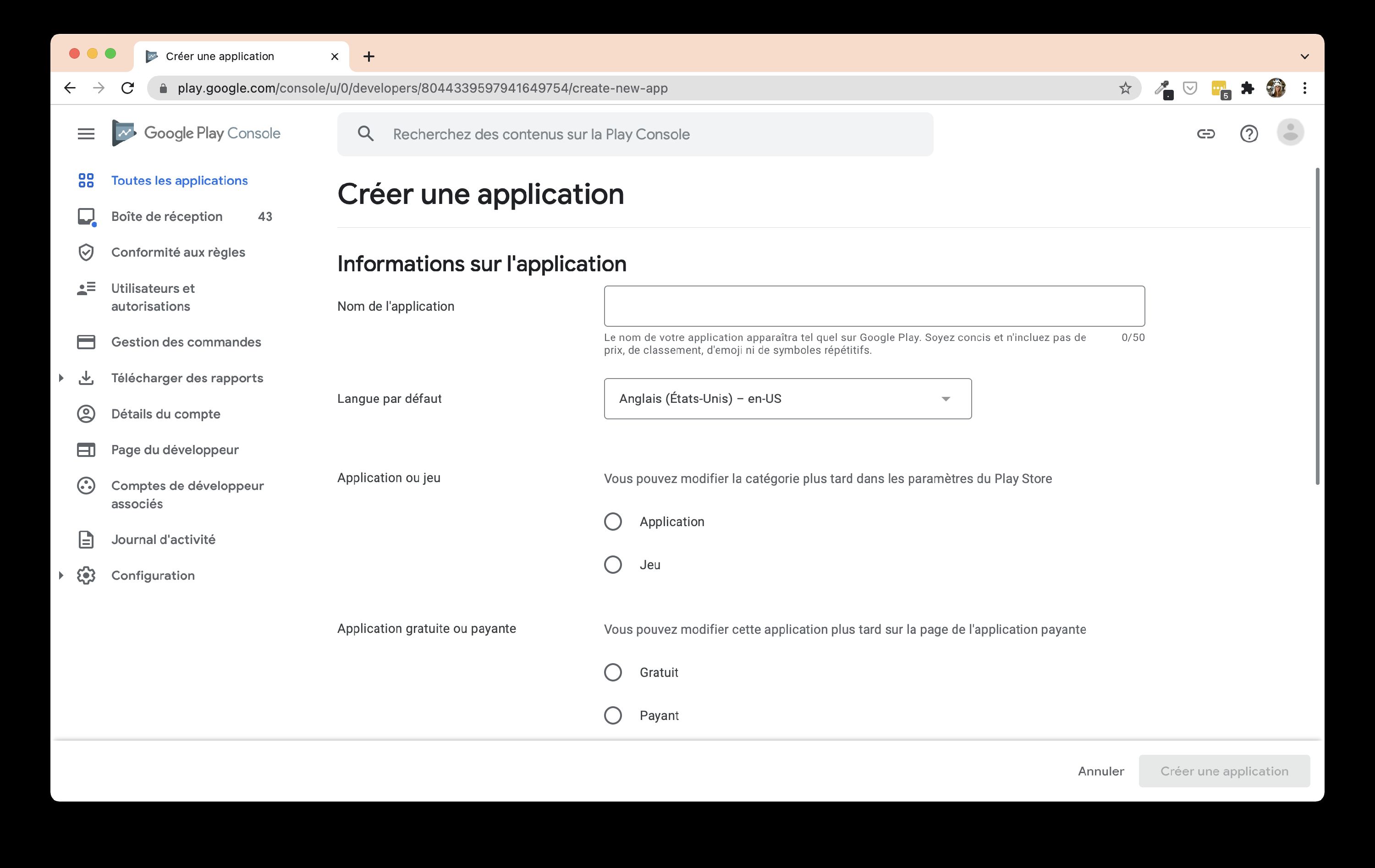Open the Langue par défaut dropdown
The height and width of the screenshot is (868, 1375).
[x=787, y=399]
